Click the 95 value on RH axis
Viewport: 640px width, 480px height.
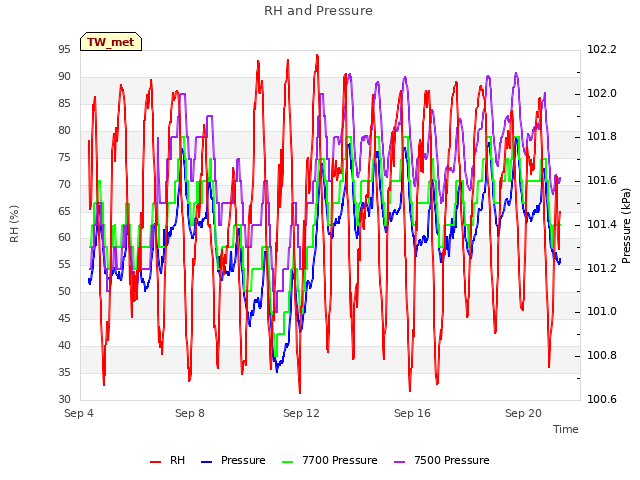coord(64,49)
